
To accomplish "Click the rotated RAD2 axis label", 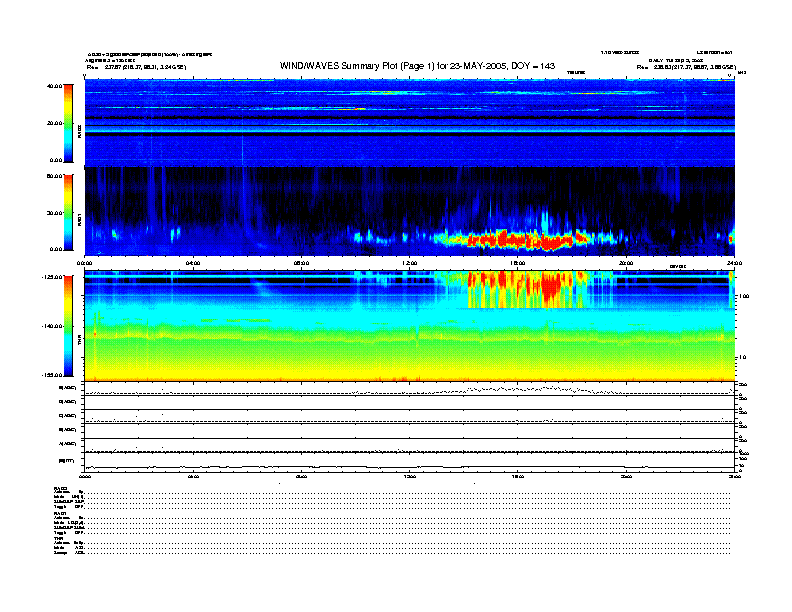I will coord(79,132).
